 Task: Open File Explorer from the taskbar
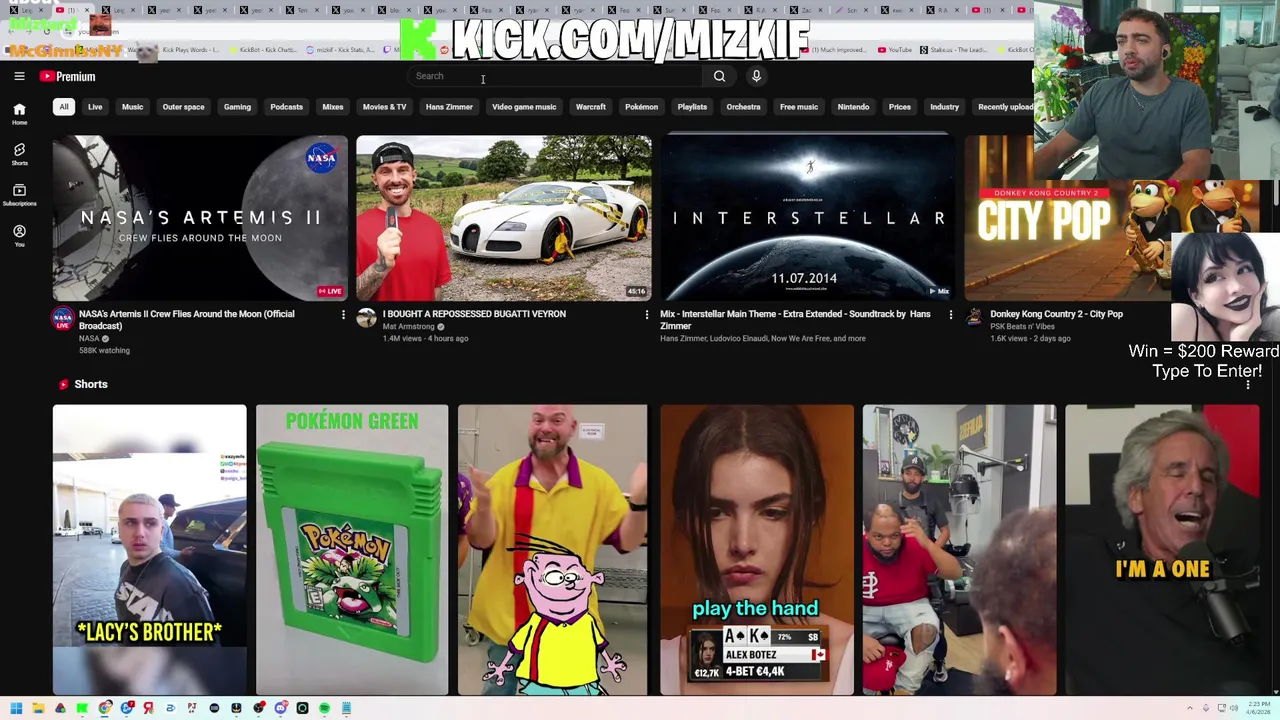coord(38,708)
